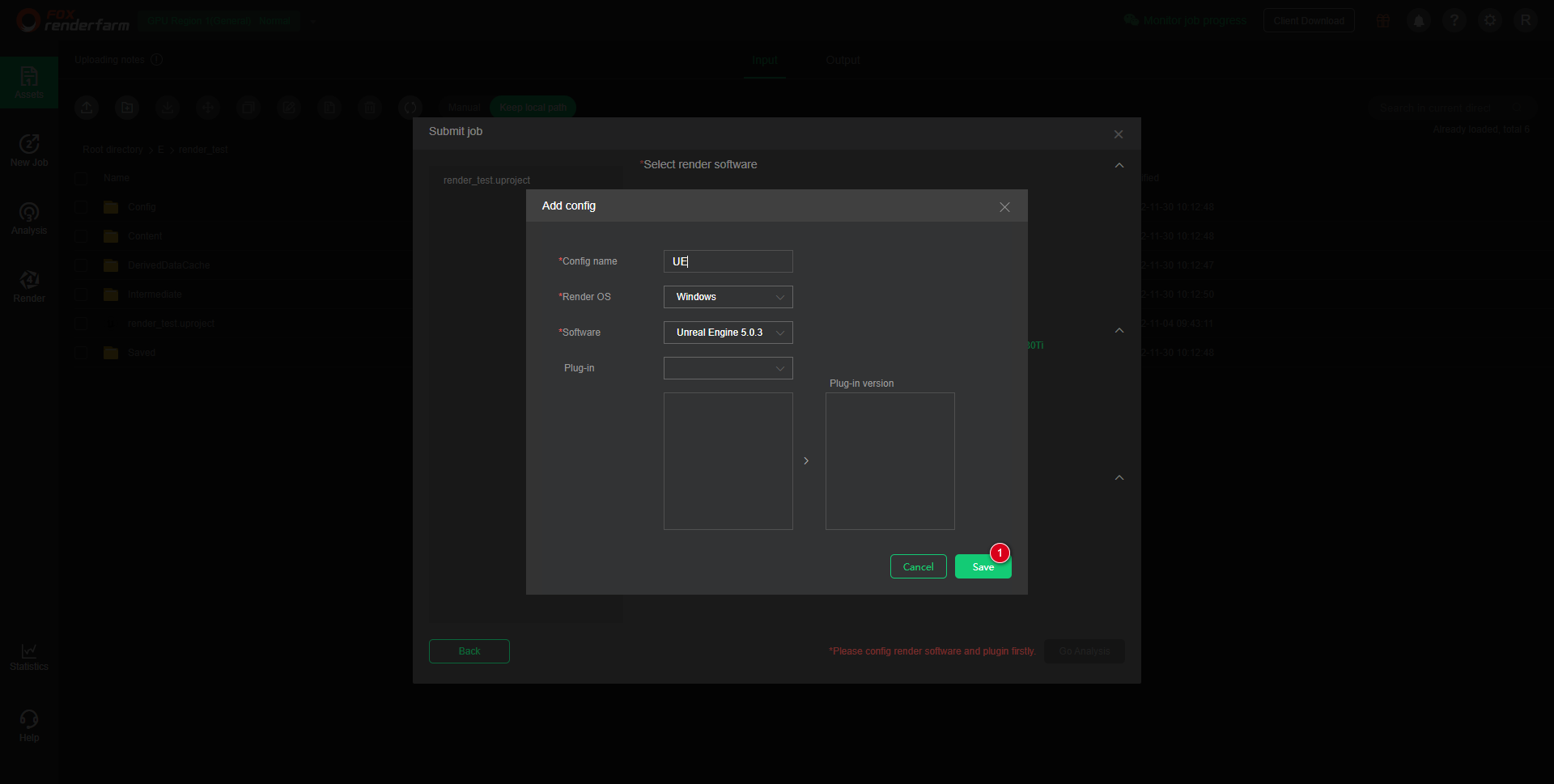Image resolution: width=1554 pixels, height=784 pixels.
Task: Click the copy toolbar icon
Action: [248, 107]
